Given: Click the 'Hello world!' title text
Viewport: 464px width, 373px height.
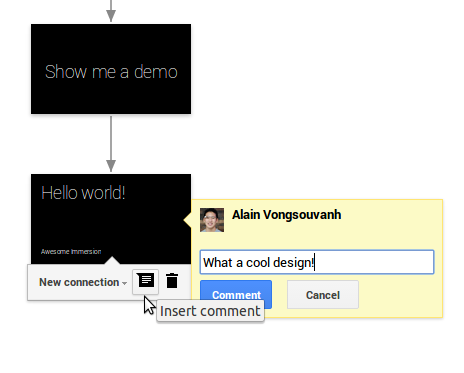Looking at the screenshot, I should [83, 193].
